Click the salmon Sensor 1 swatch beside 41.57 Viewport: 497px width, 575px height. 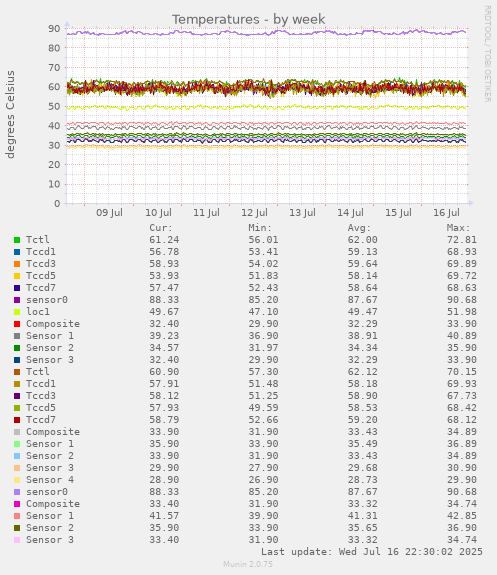(x=17, y=516)
